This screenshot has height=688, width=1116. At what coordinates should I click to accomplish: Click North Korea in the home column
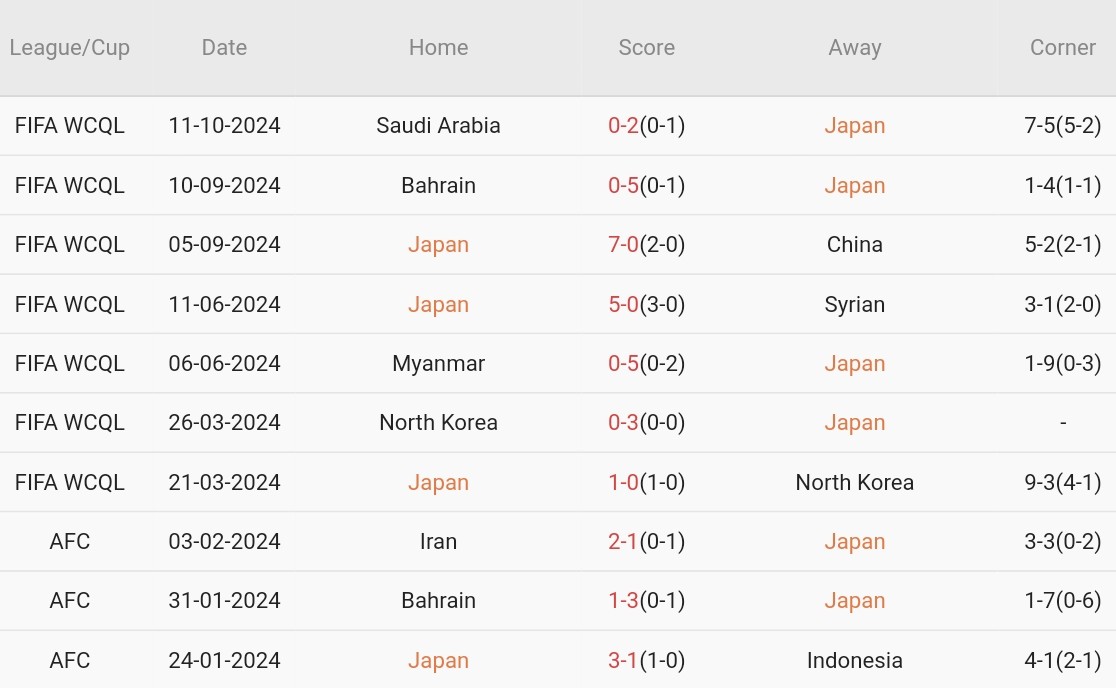[438, 423]
